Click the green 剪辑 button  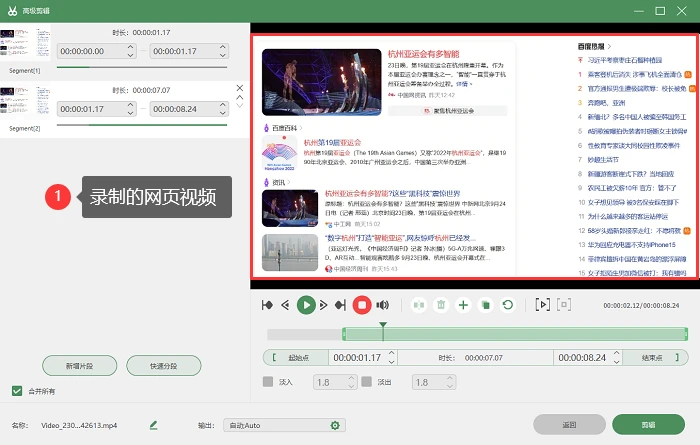[648, 425]
